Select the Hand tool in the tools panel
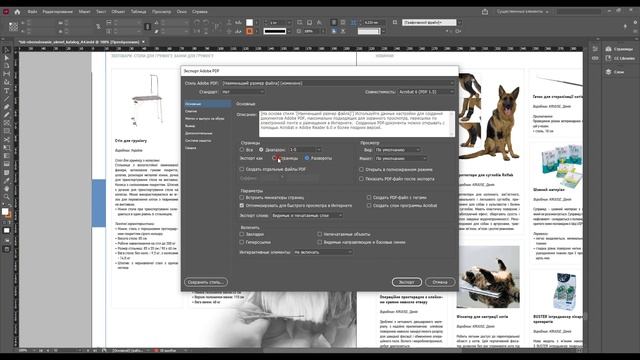Image resolution: width=640 pixels, height=360 pixels. click(7, 189)
